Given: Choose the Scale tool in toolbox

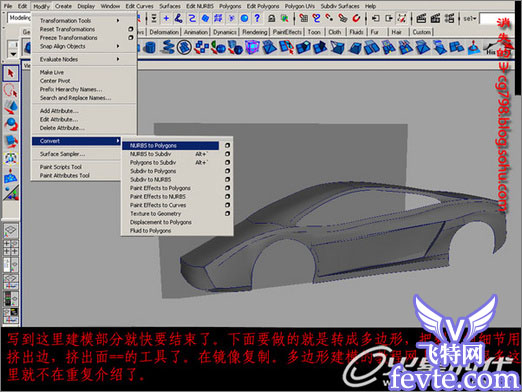Looking at the screenshot, I should point(11,141).
